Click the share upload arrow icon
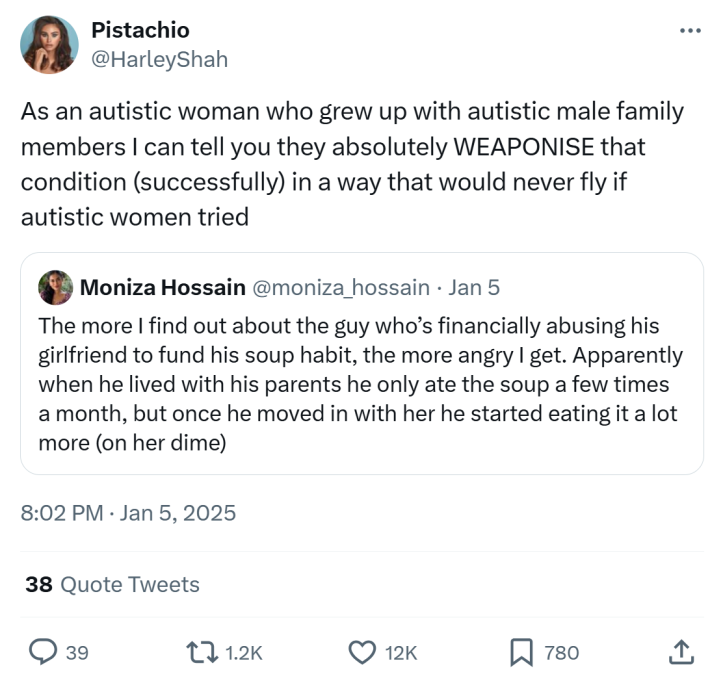The width and height of the screenshot is (710, 685). [x=679, y=652]
